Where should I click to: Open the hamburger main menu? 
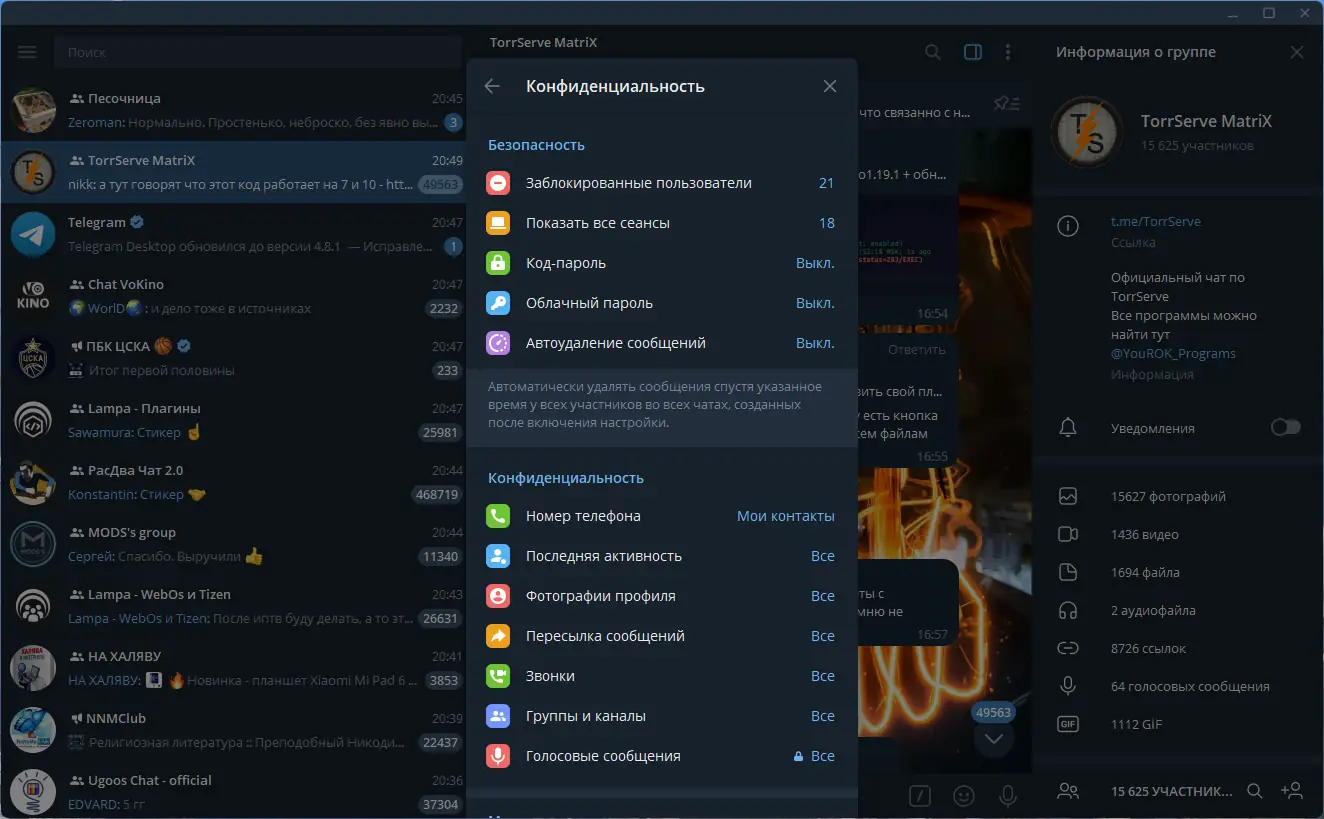27,52
